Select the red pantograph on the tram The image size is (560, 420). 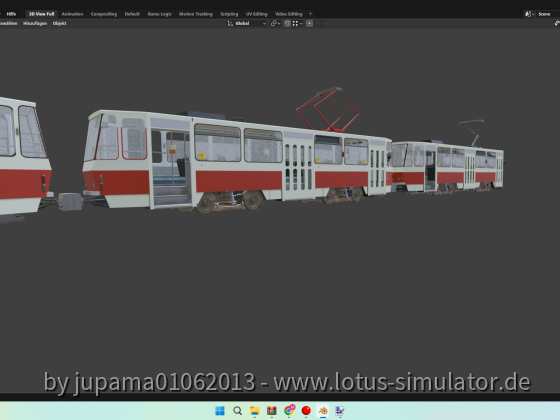click(328, 109)
